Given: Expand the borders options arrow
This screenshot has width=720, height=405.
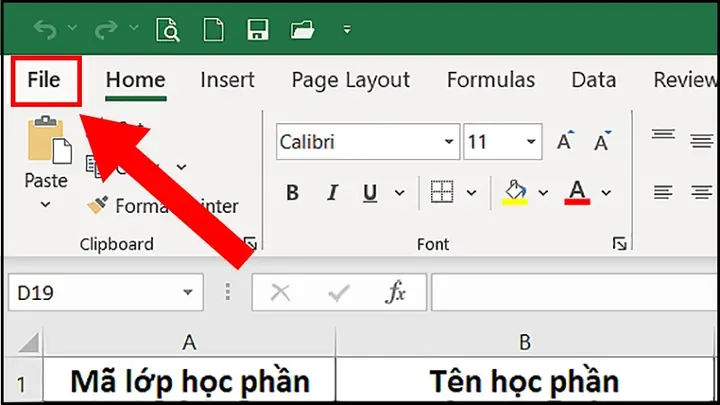Looking at the screenshot, I should 472,193.
